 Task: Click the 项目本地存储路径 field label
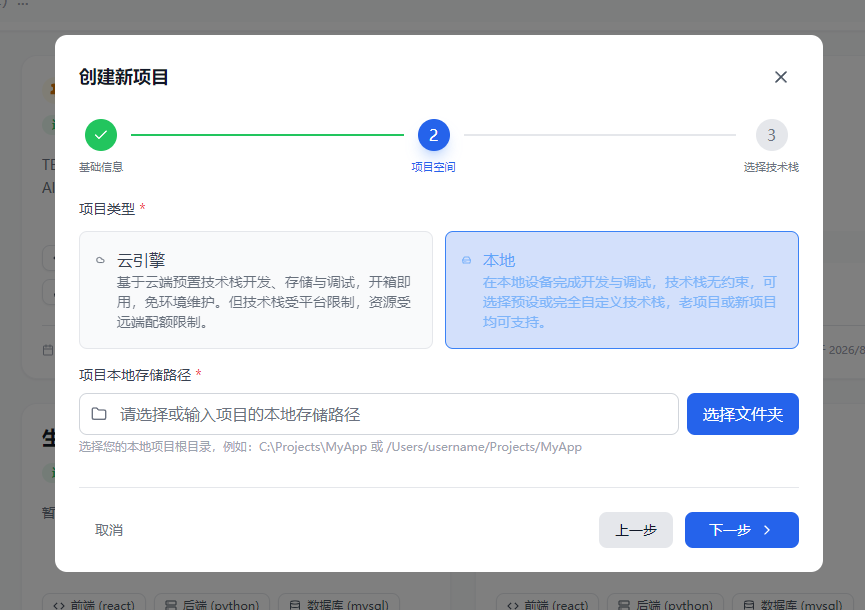135,375
